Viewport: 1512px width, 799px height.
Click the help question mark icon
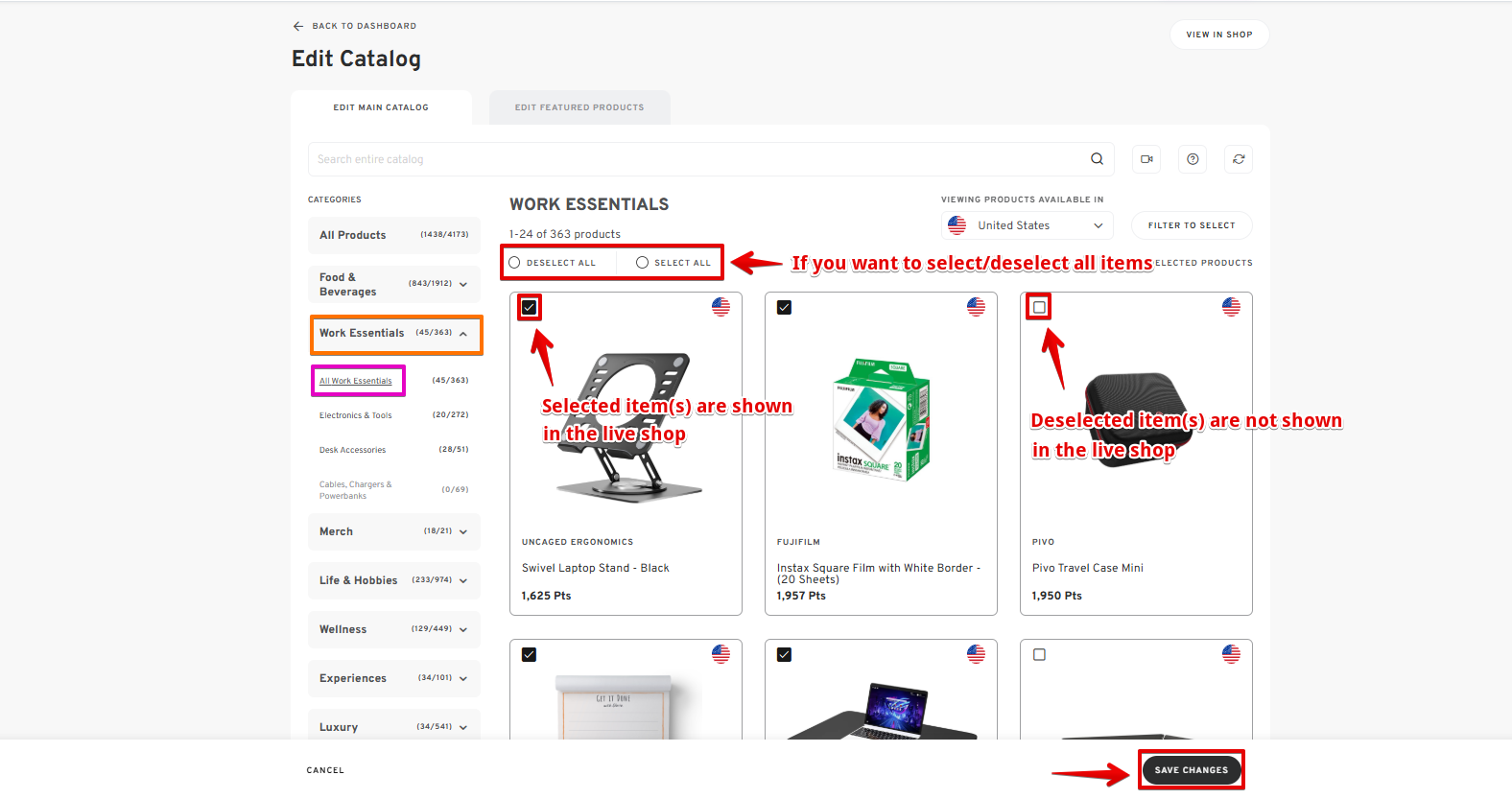pos(1193,159)
